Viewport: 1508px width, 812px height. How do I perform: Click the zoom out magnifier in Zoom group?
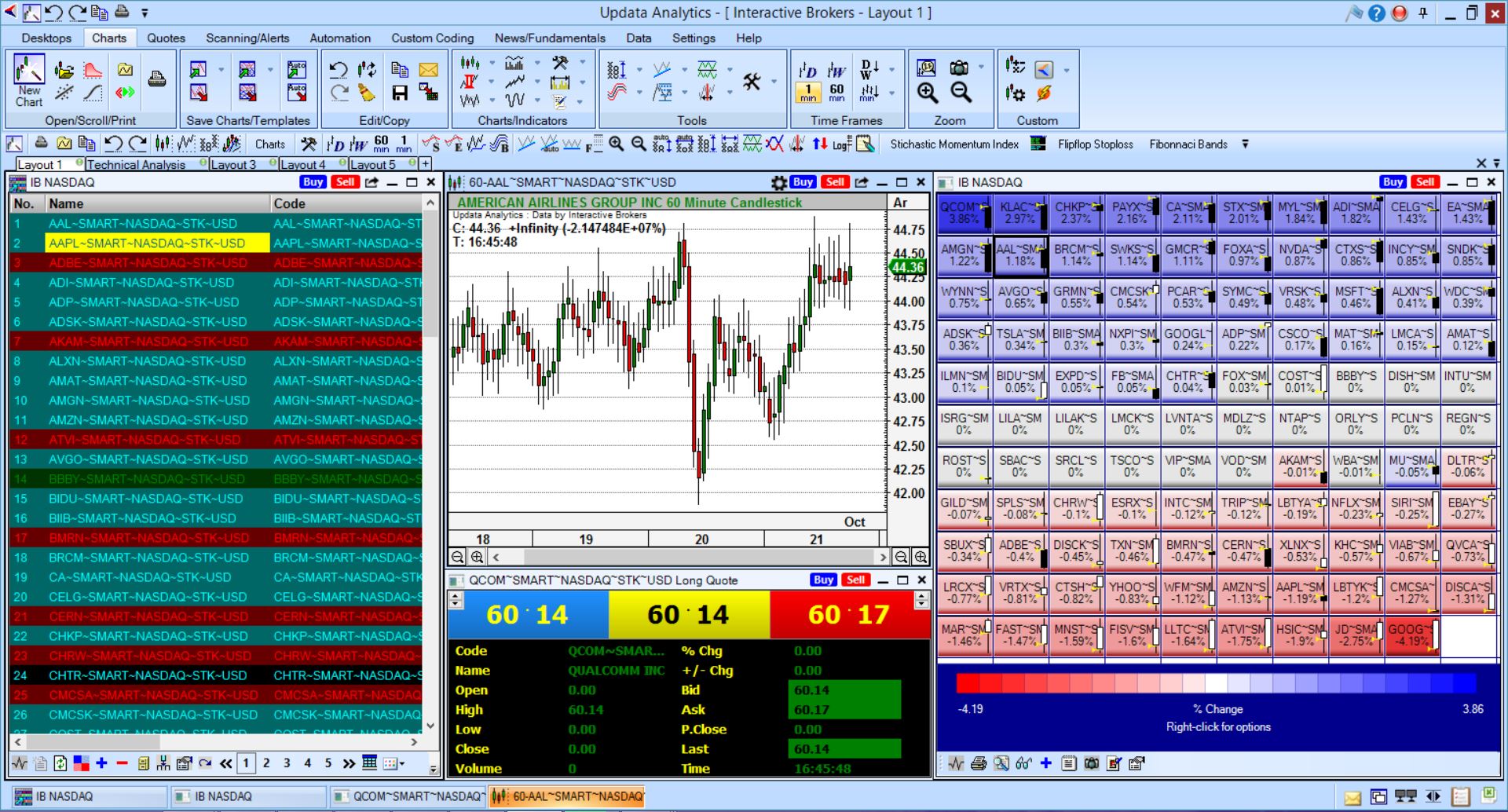click(x=961, y=93)
